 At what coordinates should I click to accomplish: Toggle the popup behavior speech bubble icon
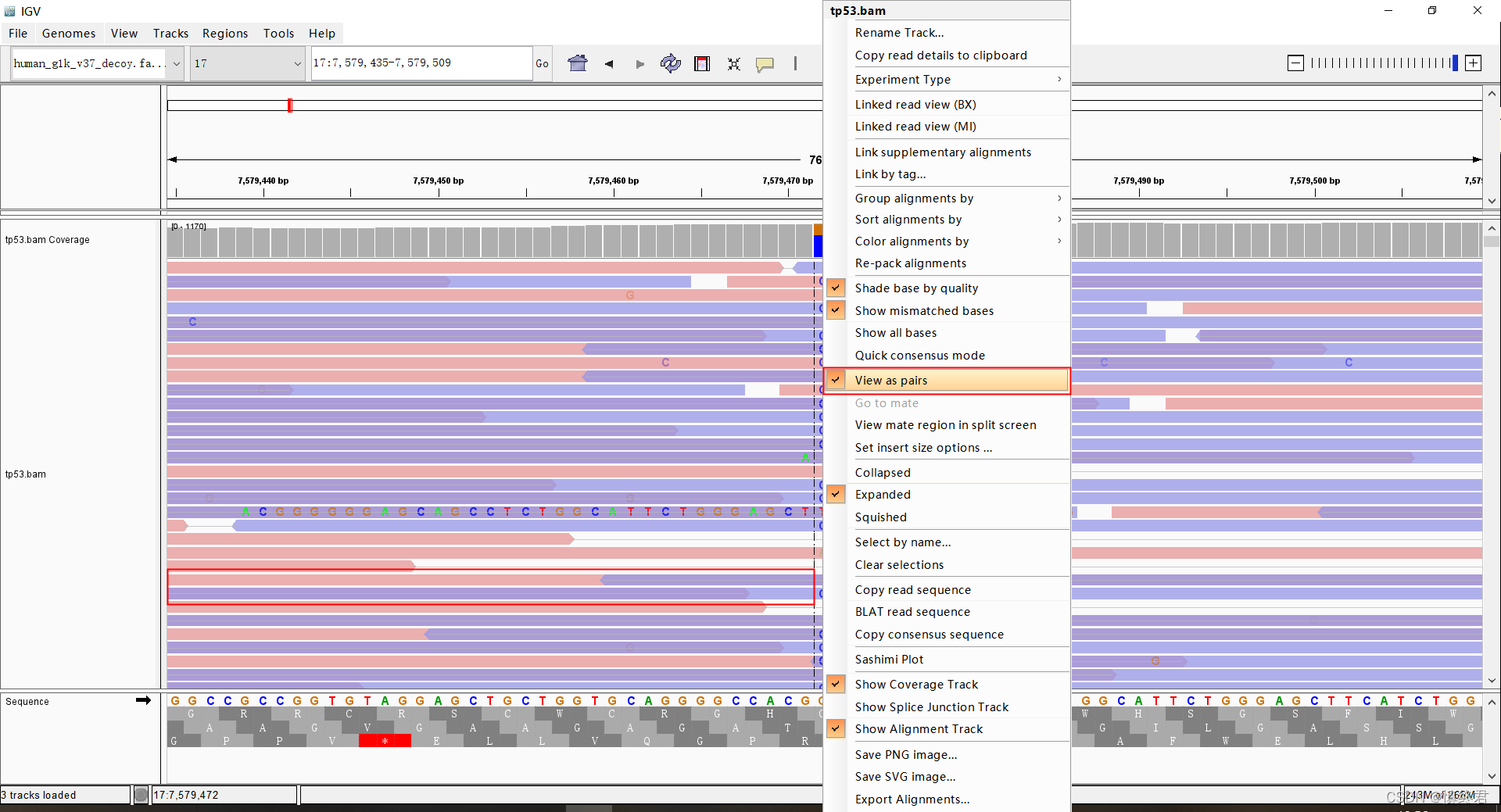[x=765, y=64]
